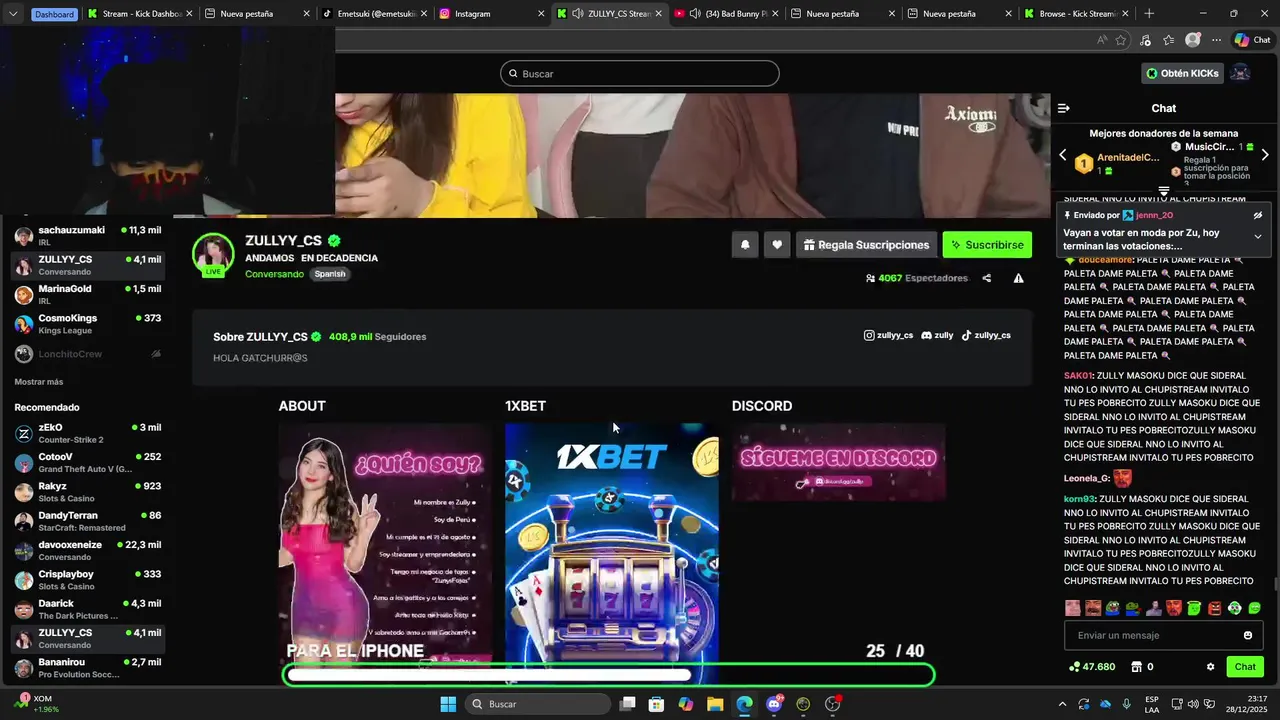Screen dimensions: 1280x720
Task: Open the chat settings gear
Action: (x=1210, y=667)
